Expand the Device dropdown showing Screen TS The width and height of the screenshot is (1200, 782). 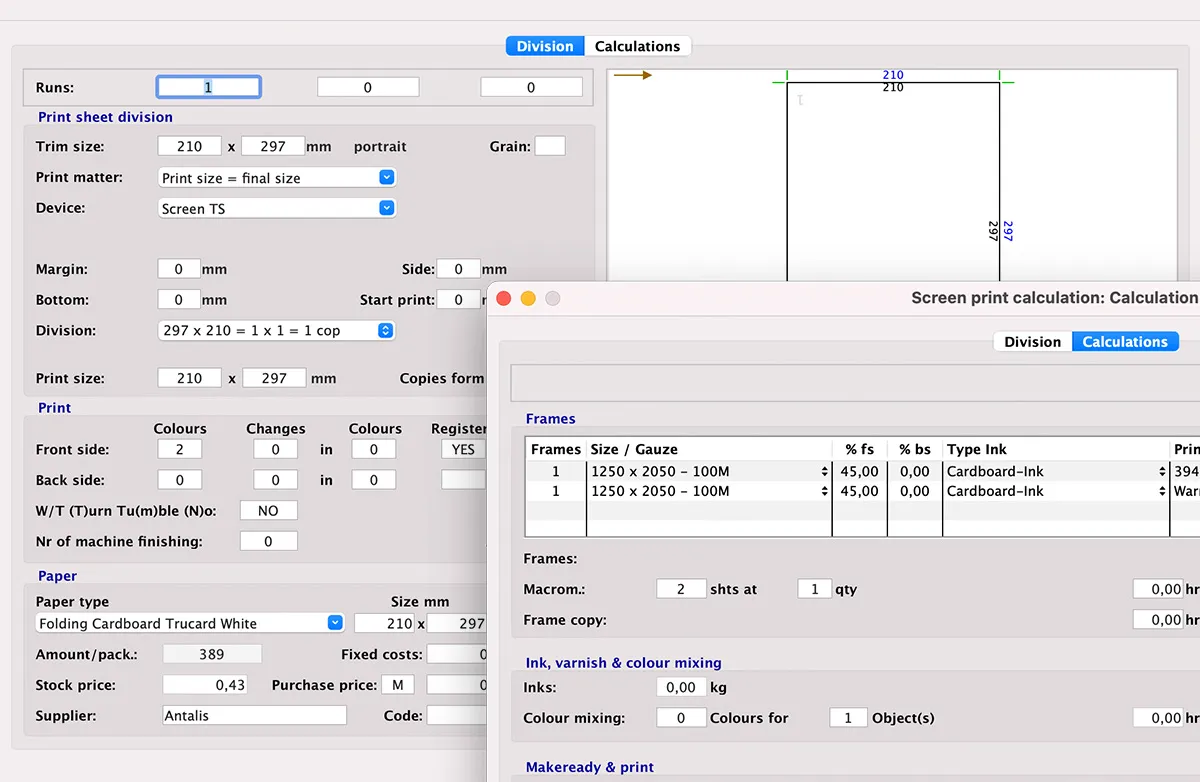click(x=278, y=209)
